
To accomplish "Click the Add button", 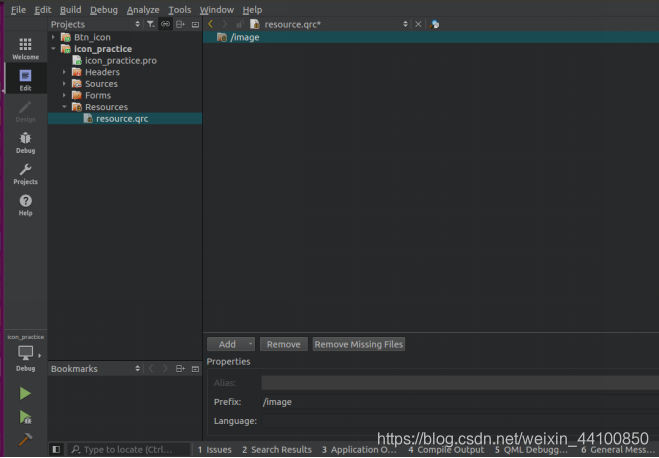I will [227, 344].
